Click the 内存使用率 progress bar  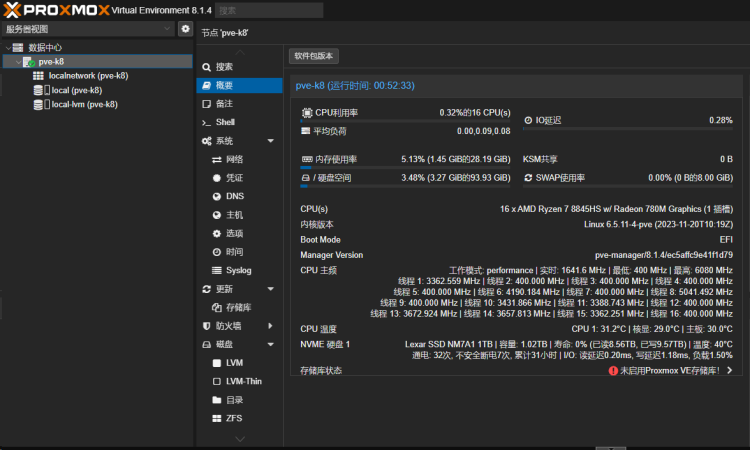(x=405, y=168)
